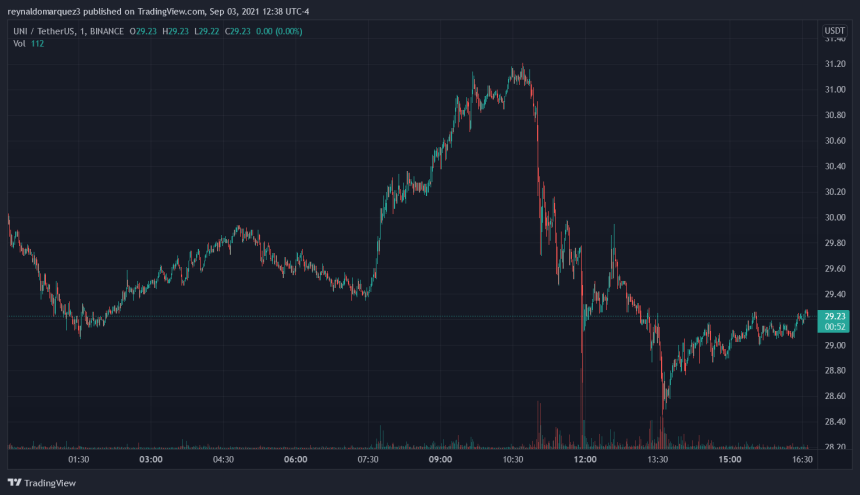
Task: Click the 31.00 price axis label
Action: (834, 90)
